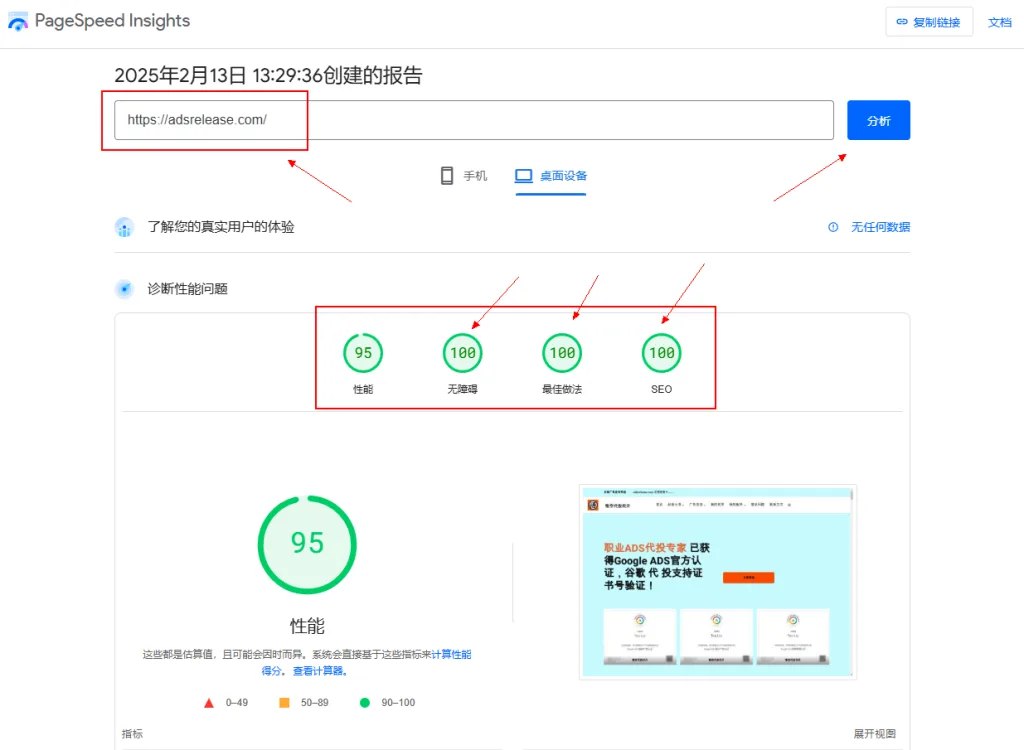Click the green circle 90–100 legend icon
1024x750 pixels.
coord(364,703)
